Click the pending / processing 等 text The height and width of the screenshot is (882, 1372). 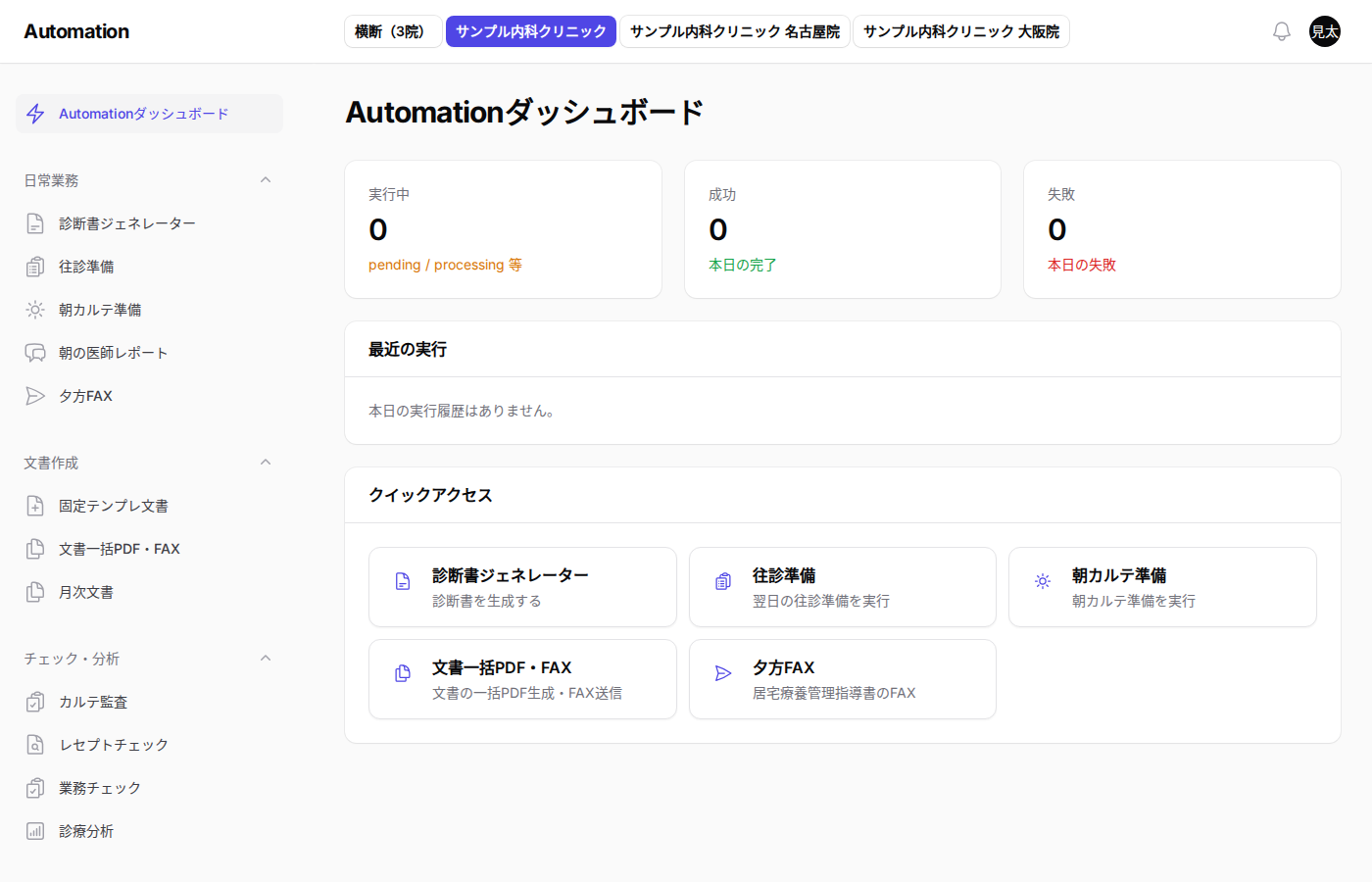point(445,265)
